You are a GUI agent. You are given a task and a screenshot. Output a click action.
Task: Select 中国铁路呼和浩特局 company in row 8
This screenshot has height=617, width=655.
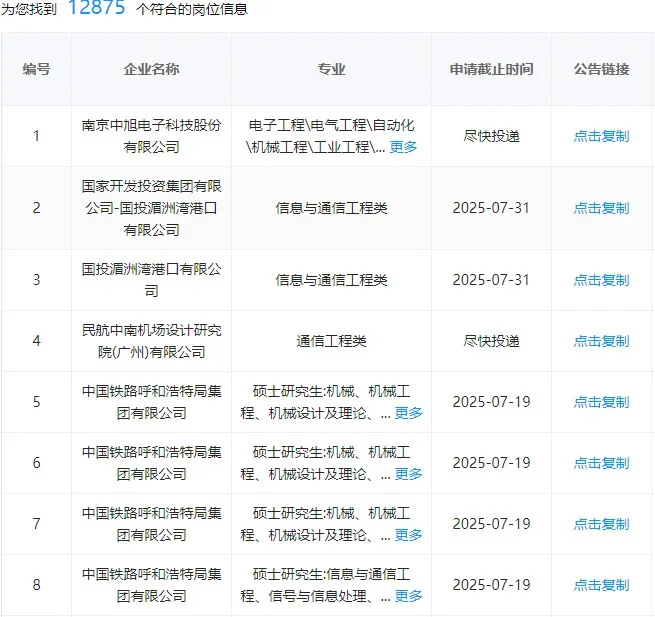[x=151, y=585]
